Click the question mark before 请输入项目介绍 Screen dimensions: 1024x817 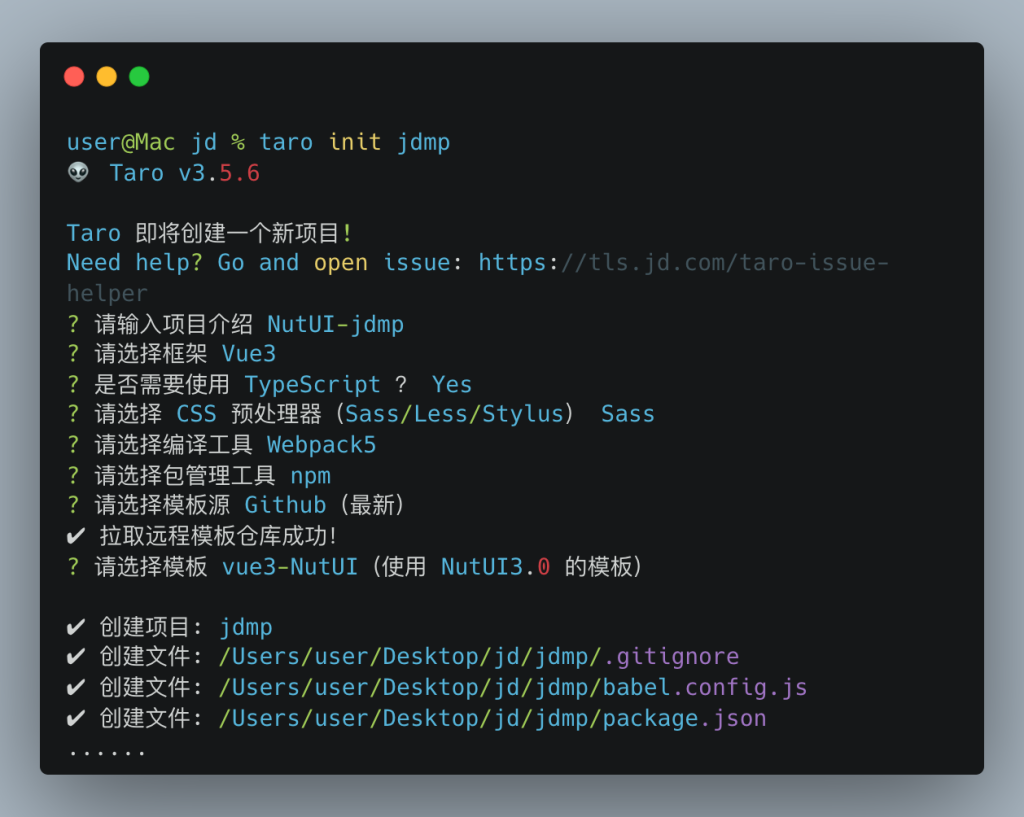[73, 324]
